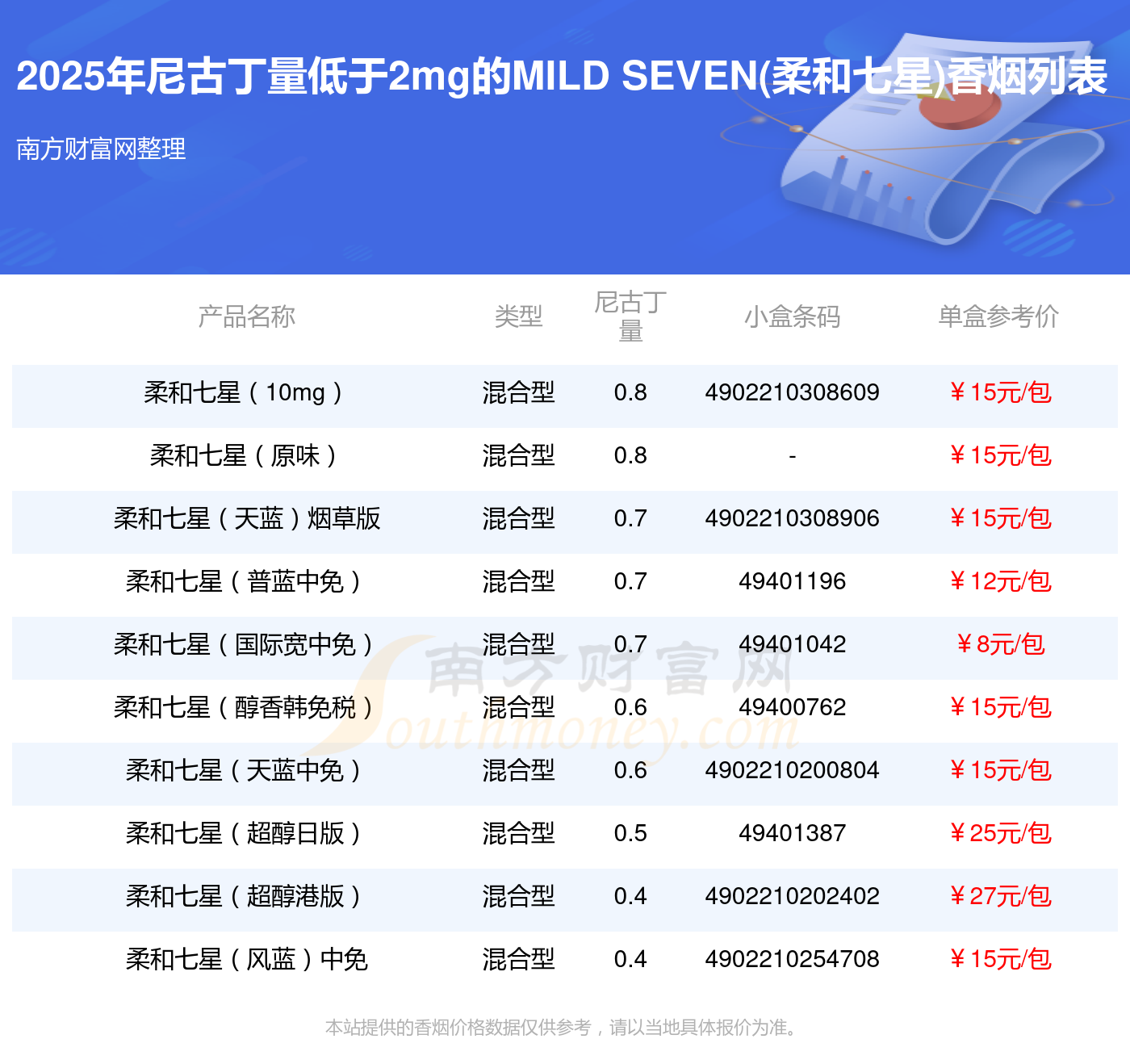Select barcode '49401042'
This screenshot has width=1130, height=1064.
pos(792,644)
